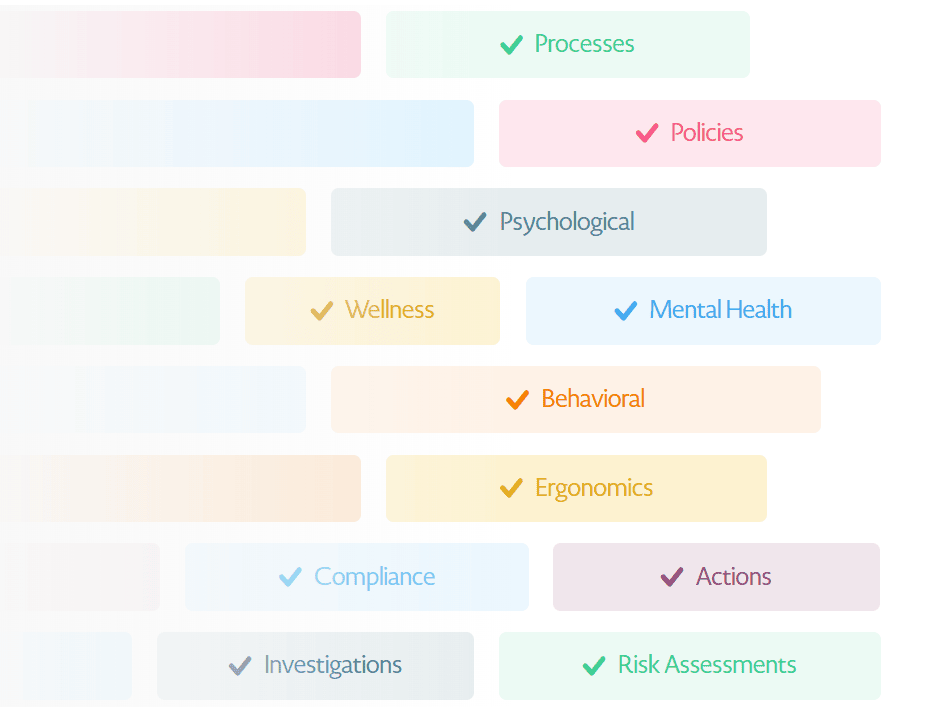Click the blue checkmark beside Mental Health
Image resolution: width=931 pixels, height=707 pixels.
tap(626, 311)
